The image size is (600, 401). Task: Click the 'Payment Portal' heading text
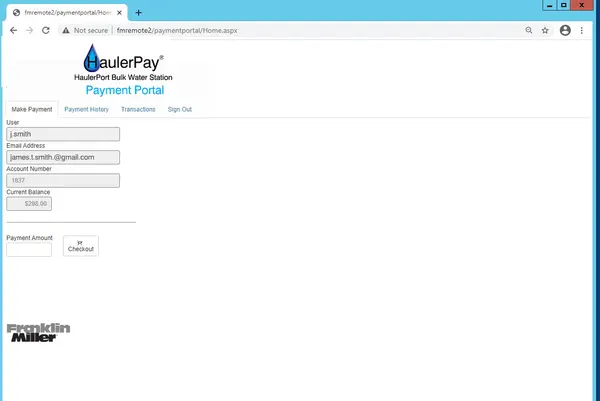(125, 90)
